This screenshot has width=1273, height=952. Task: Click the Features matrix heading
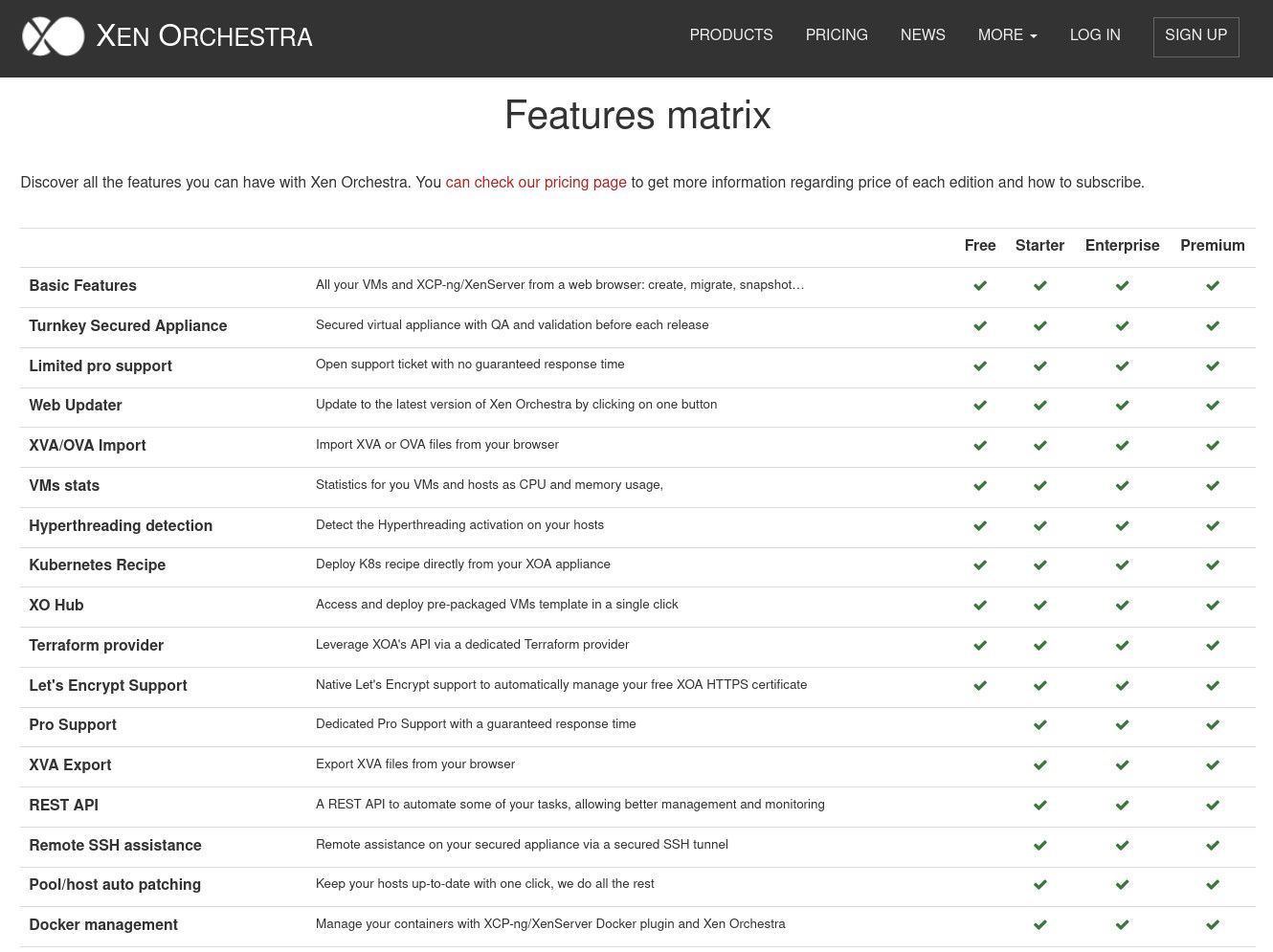[637, 116]
